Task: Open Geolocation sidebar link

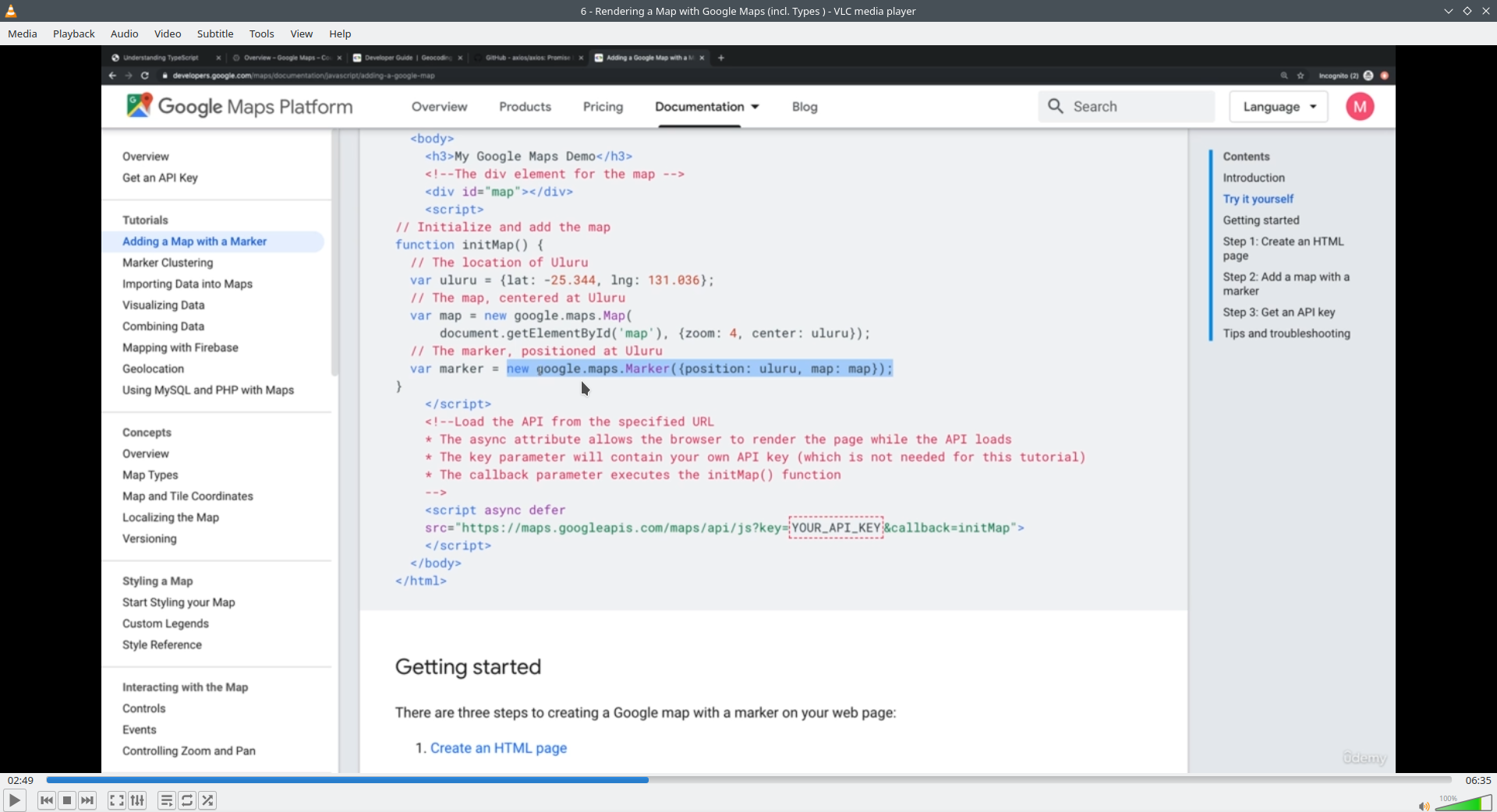Action: click(153, 369)
